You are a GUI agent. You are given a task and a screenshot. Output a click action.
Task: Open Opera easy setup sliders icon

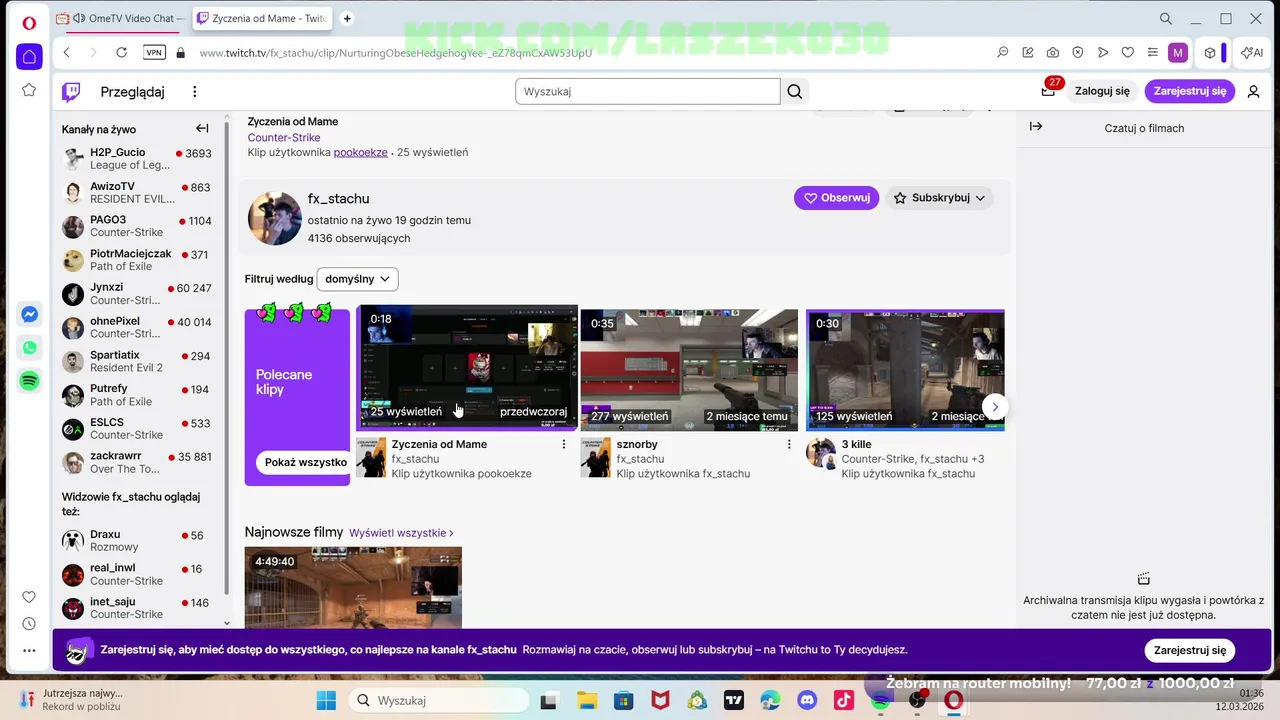click(1153, 52)
